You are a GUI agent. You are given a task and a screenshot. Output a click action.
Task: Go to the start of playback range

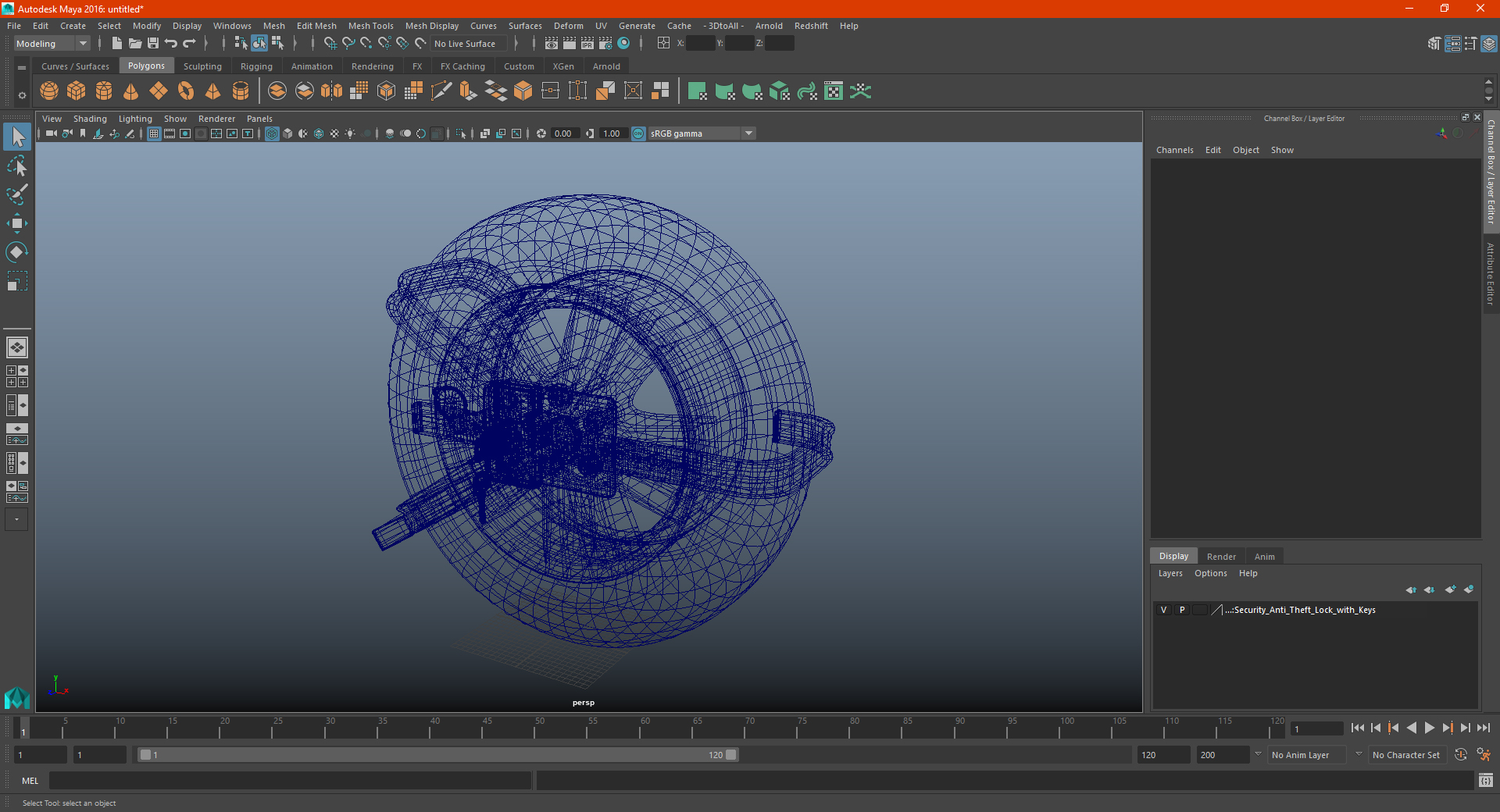pos(1358,728)
